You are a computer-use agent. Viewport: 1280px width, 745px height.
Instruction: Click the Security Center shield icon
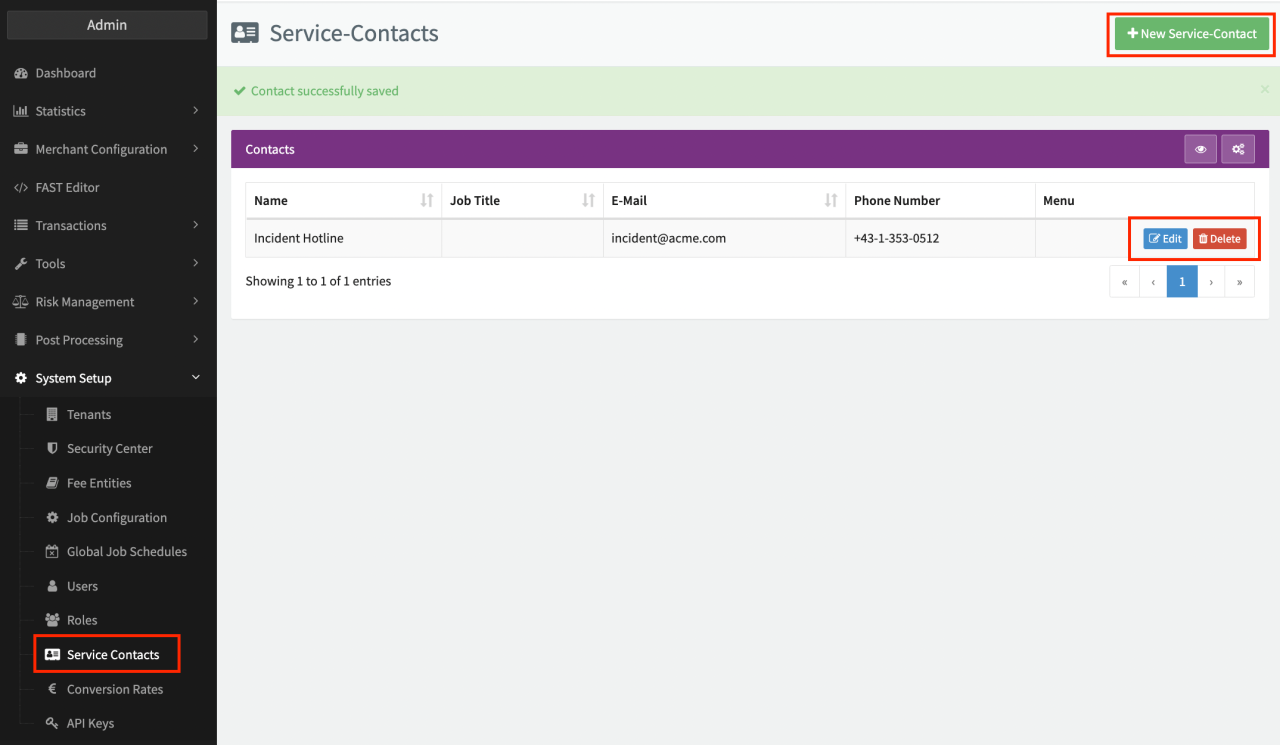tap(53, 449)
